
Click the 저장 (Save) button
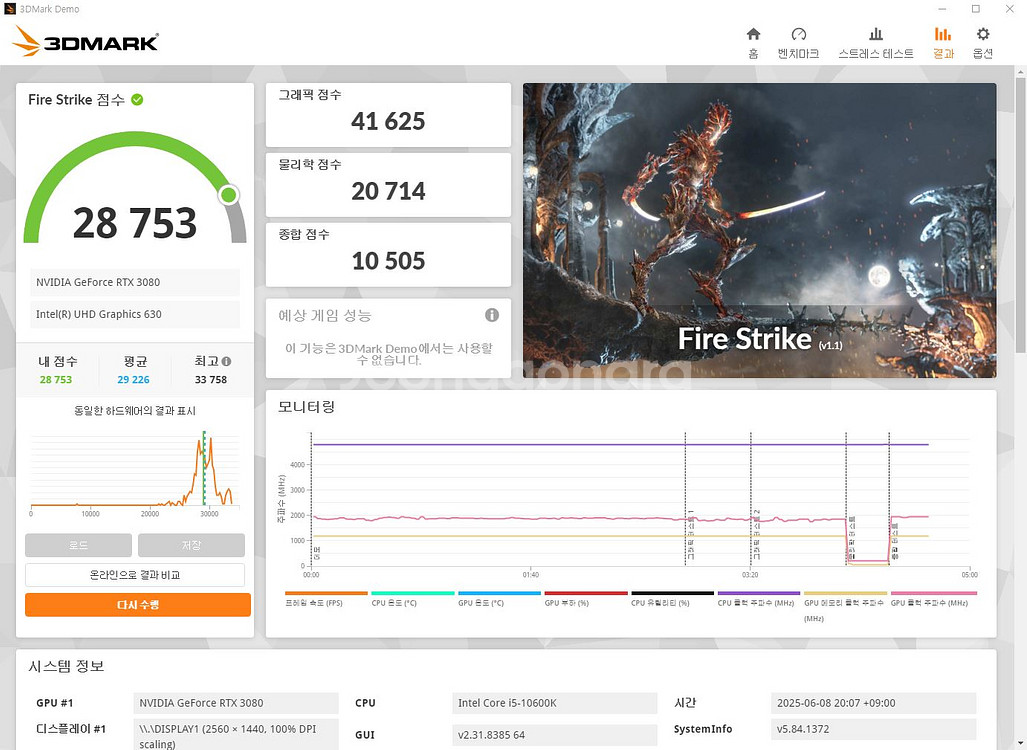[191, 545]
